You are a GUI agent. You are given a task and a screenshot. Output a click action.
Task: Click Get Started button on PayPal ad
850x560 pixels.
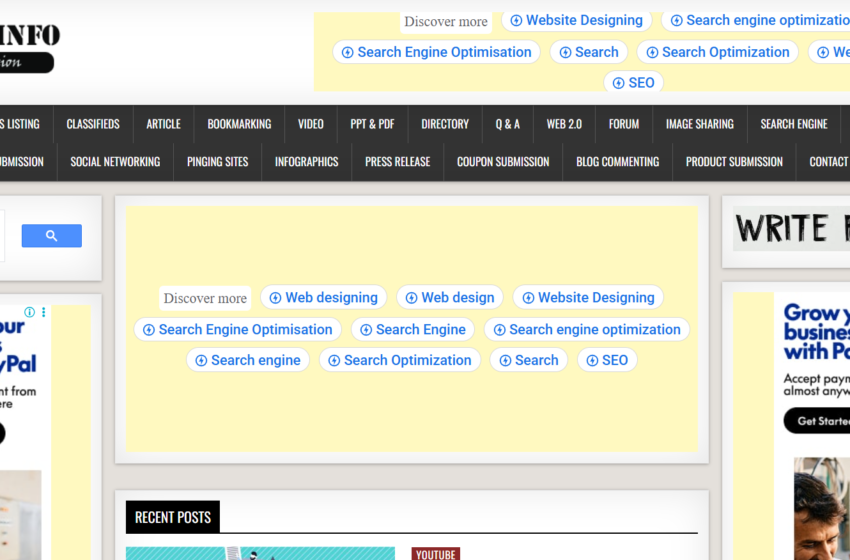tap(817, 421)
